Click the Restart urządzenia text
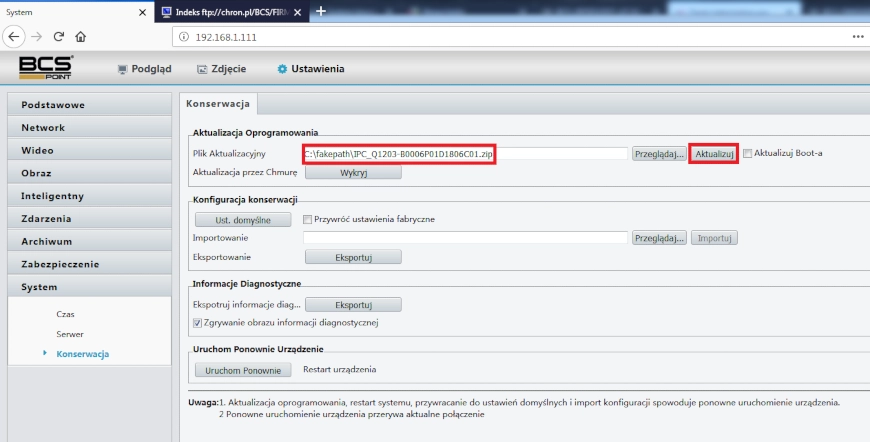Viewport: 870px width, 442px height. pyautogui.click(x=340, y=369)
